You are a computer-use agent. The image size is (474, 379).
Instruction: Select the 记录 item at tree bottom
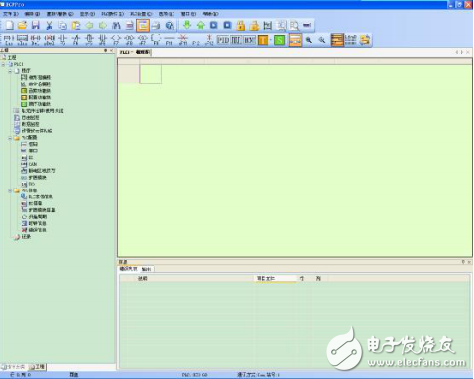tap(22, 237)
